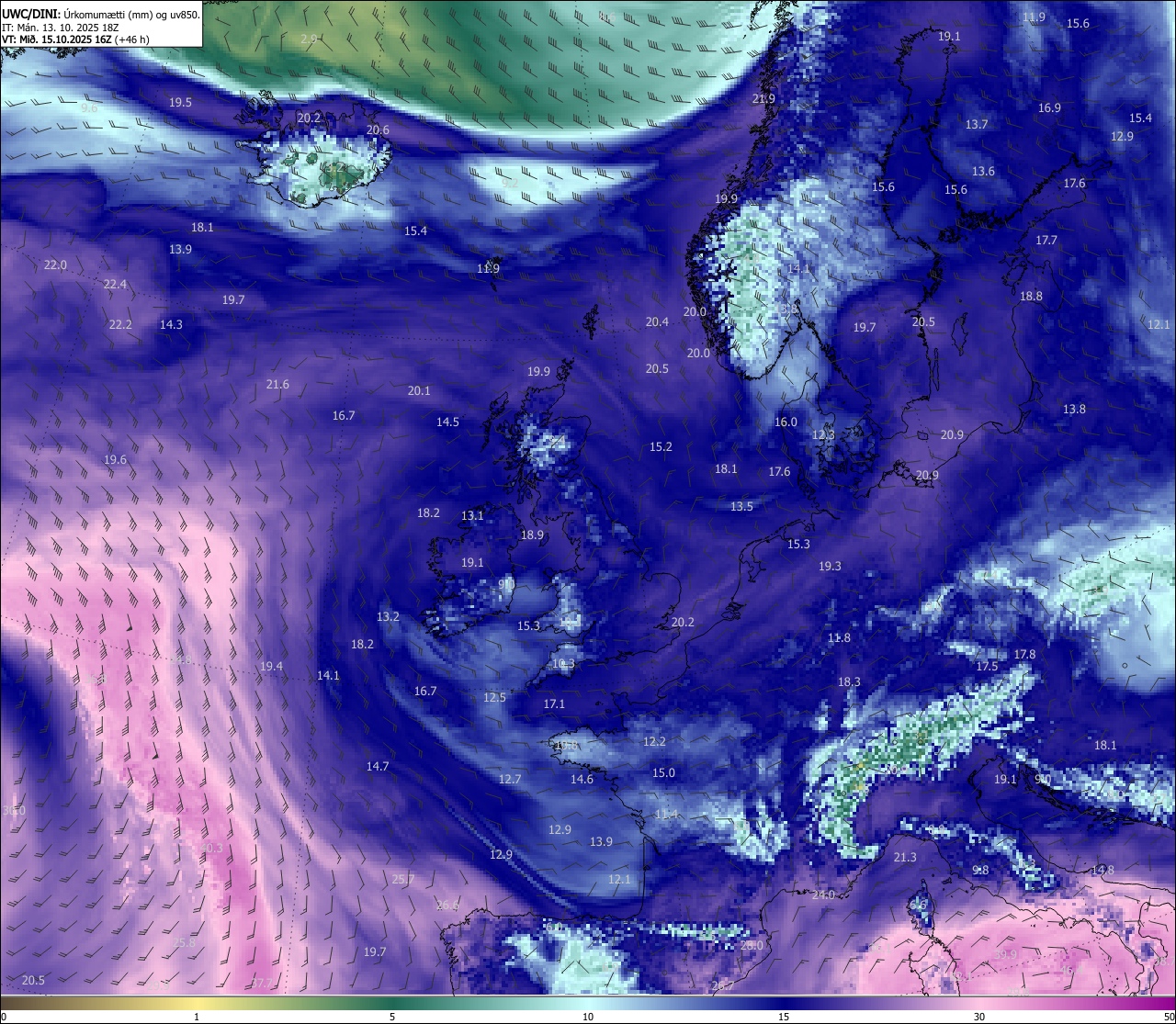
Task: Click the 17.8 value on the map
Action: pos(1024,655)
